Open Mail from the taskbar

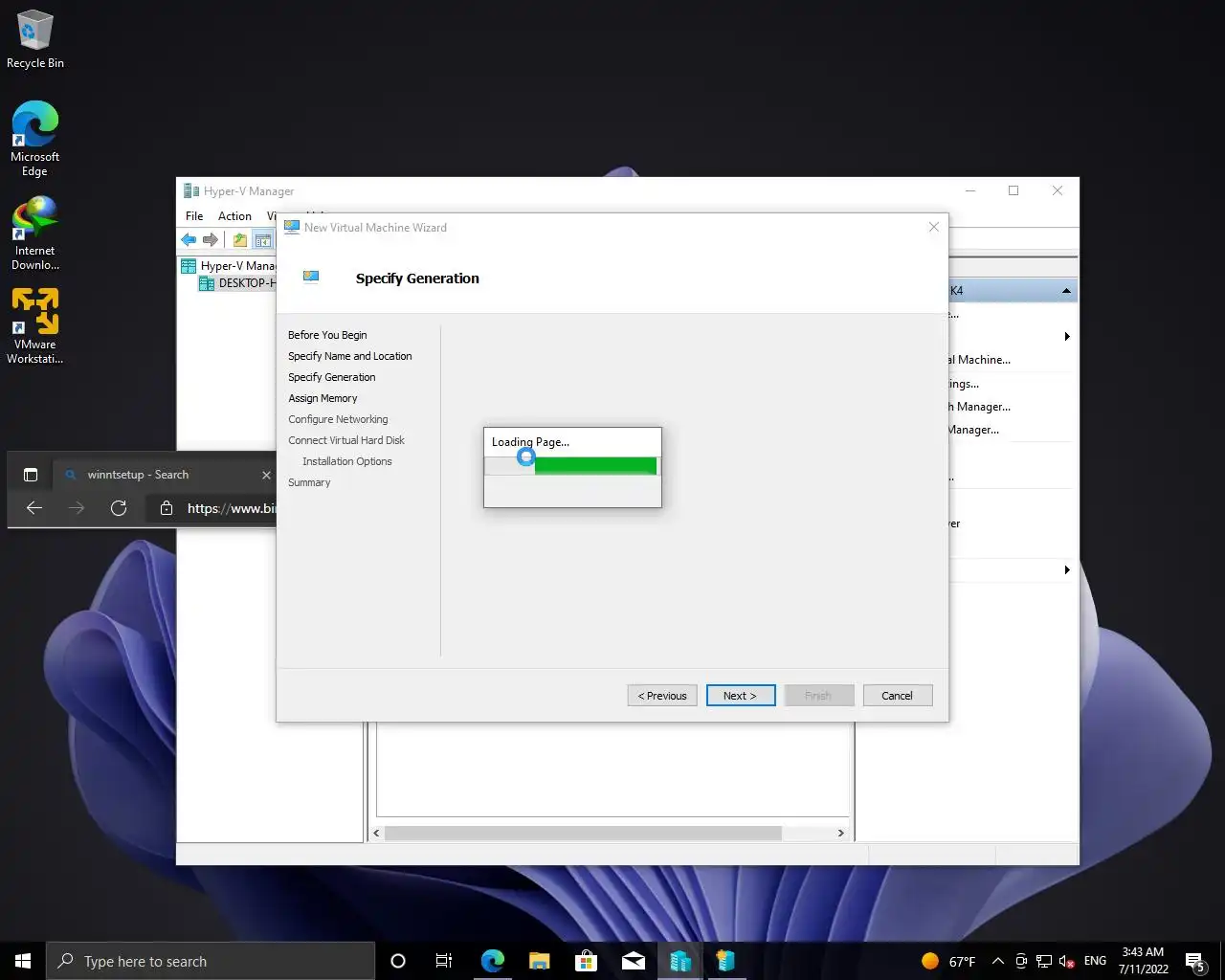point(633,961)
